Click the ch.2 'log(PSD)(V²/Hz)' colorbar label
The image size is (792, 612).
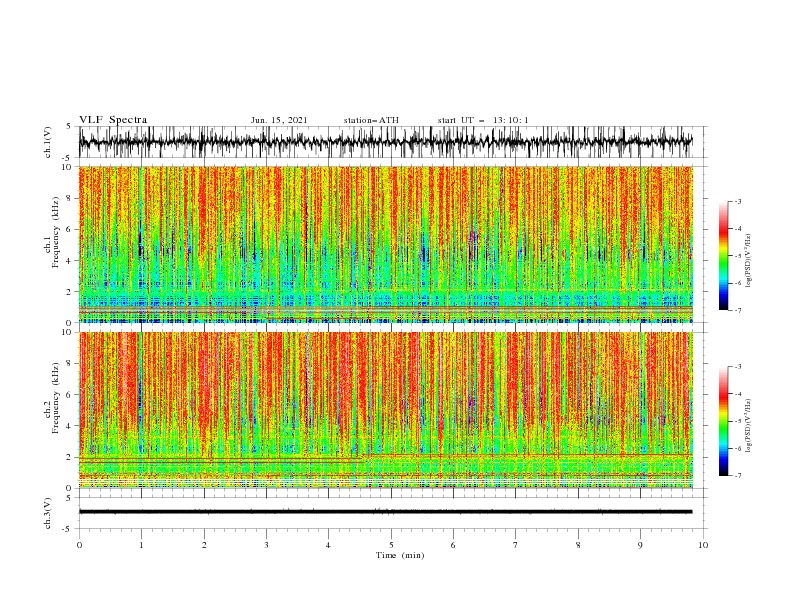click(748, 426)
